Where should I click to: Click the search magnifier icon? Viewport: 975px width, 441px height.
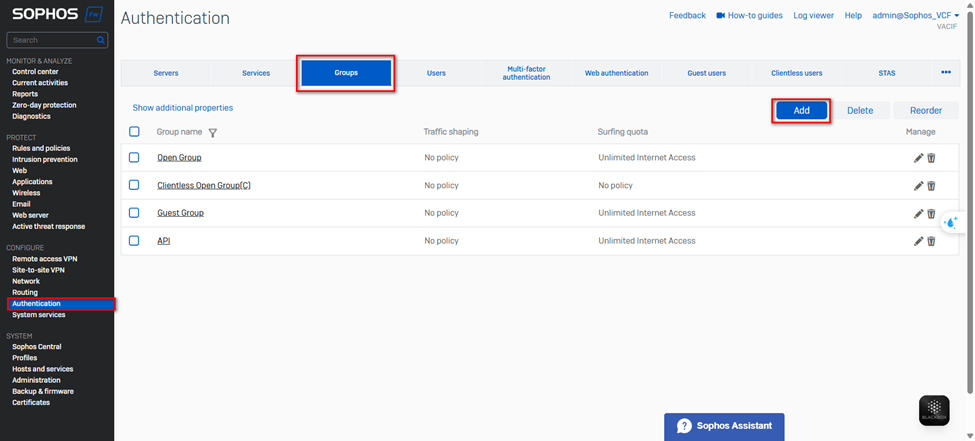[101, 40]
